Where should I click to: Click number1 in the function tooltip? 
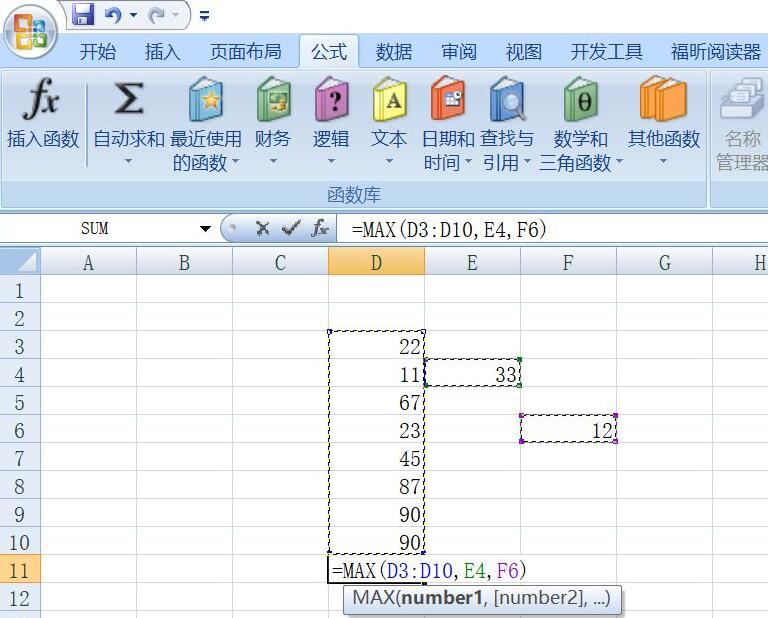tap(442, 598)
